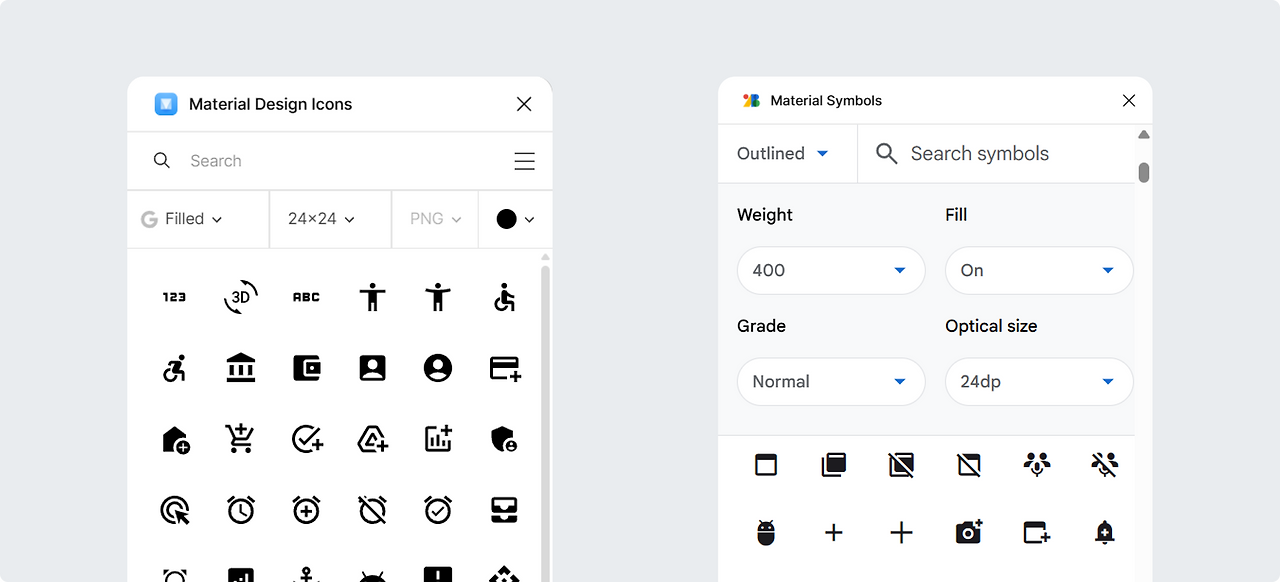Open the PNG format dropdown
1280x582 pixels.
tap(435, 219)
